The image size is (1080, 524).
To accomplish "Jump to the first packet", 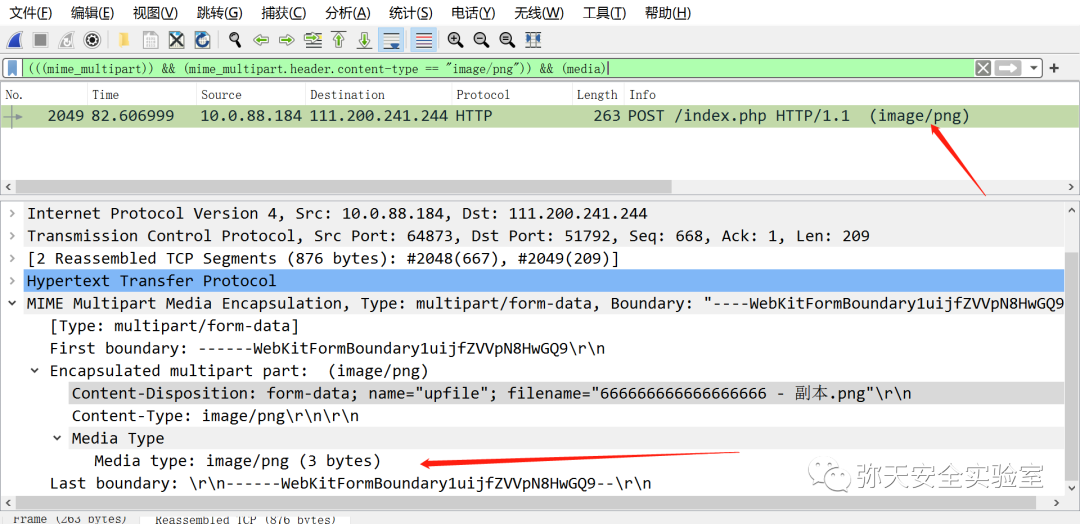I will click(x=338, y=40).
